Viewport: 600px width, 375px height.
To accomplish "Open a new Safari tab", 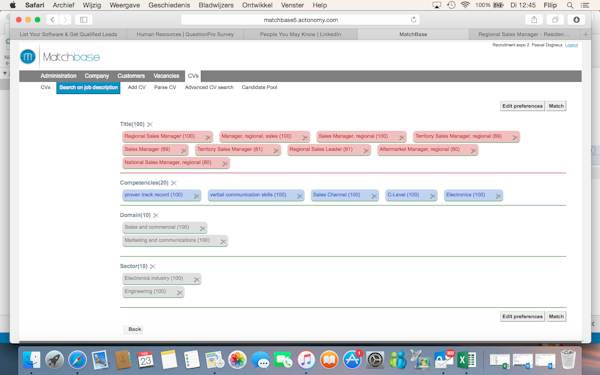I will tap(585, 34).
